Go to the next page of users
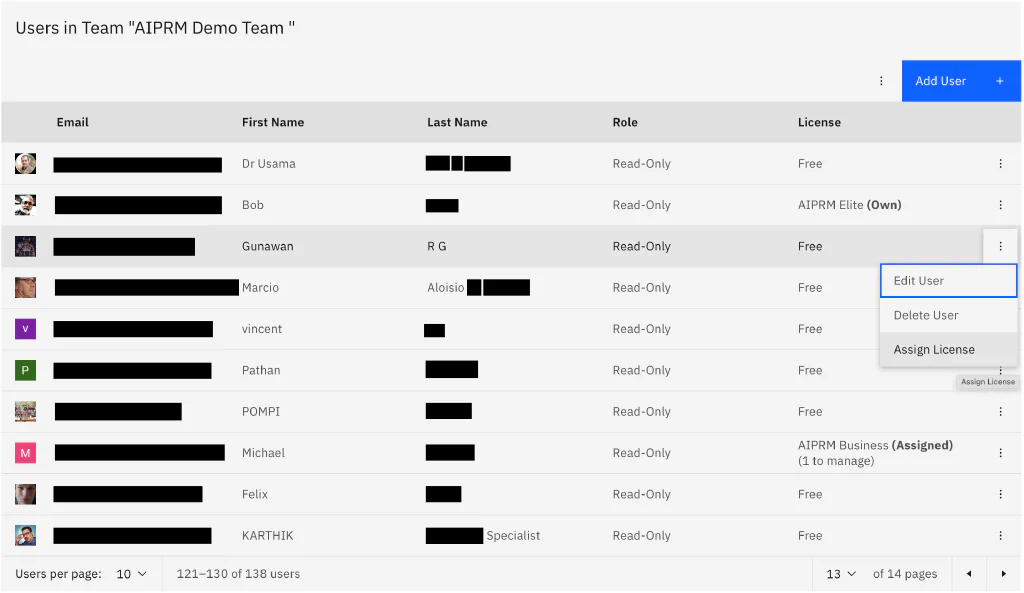The height and width of the screenshot is (593, 1024). click(x=1003, y=574)
